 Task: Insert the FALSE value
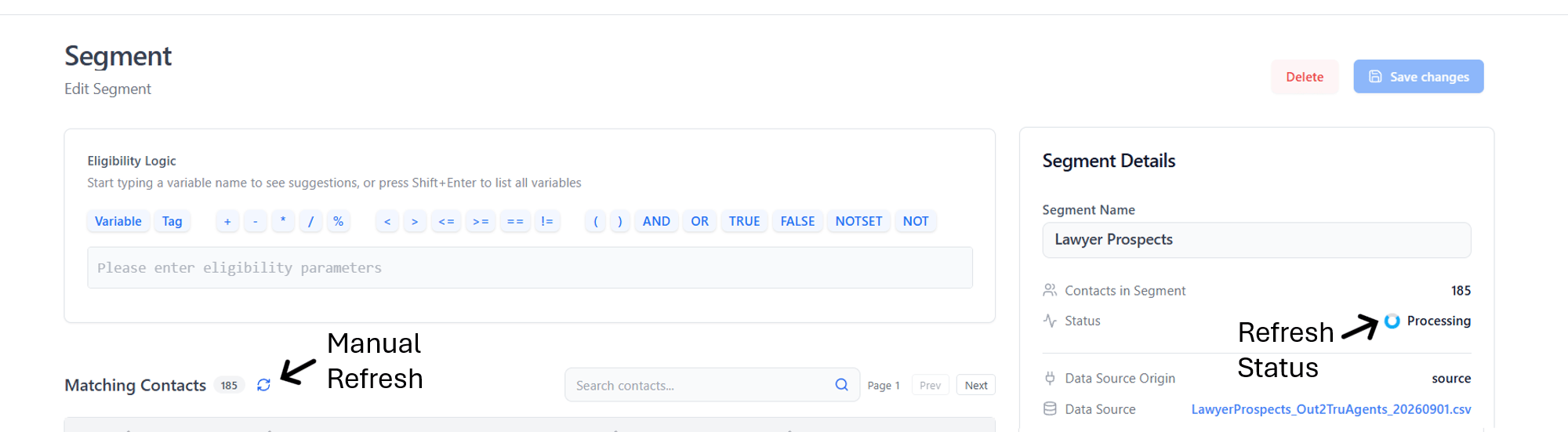coord(797,221)
